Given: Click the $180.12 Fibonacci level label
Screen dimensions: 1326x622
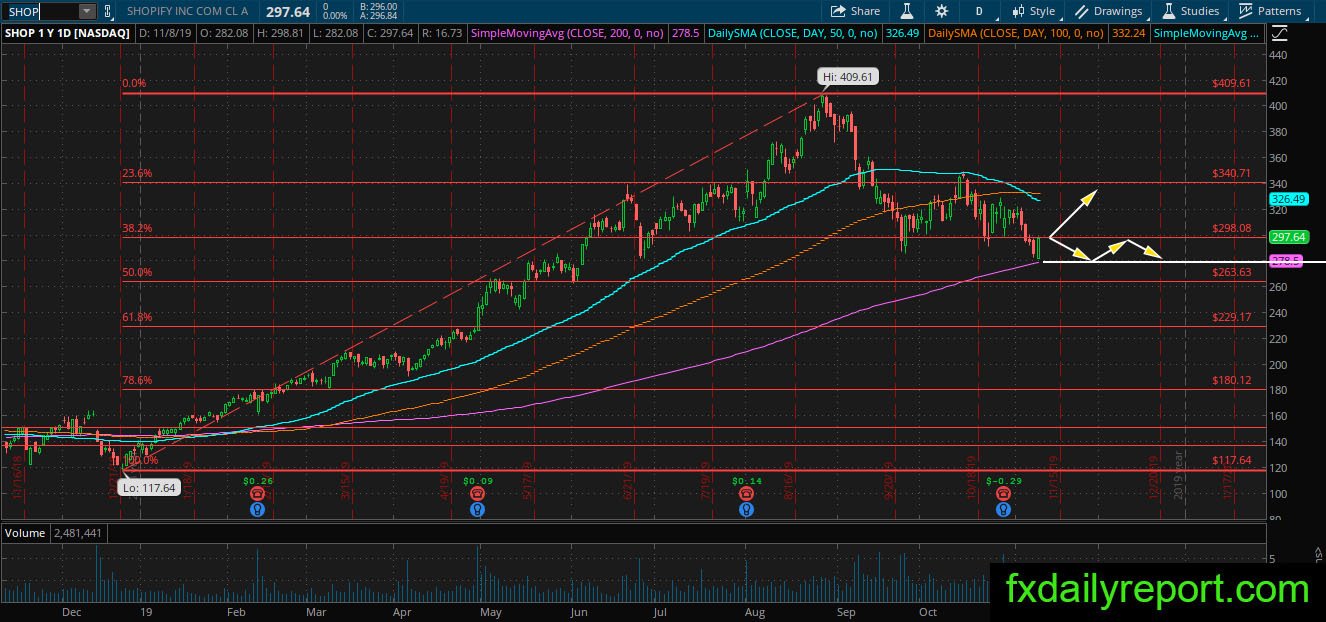Looking at the screenshot, I should tap(1231, 380).
